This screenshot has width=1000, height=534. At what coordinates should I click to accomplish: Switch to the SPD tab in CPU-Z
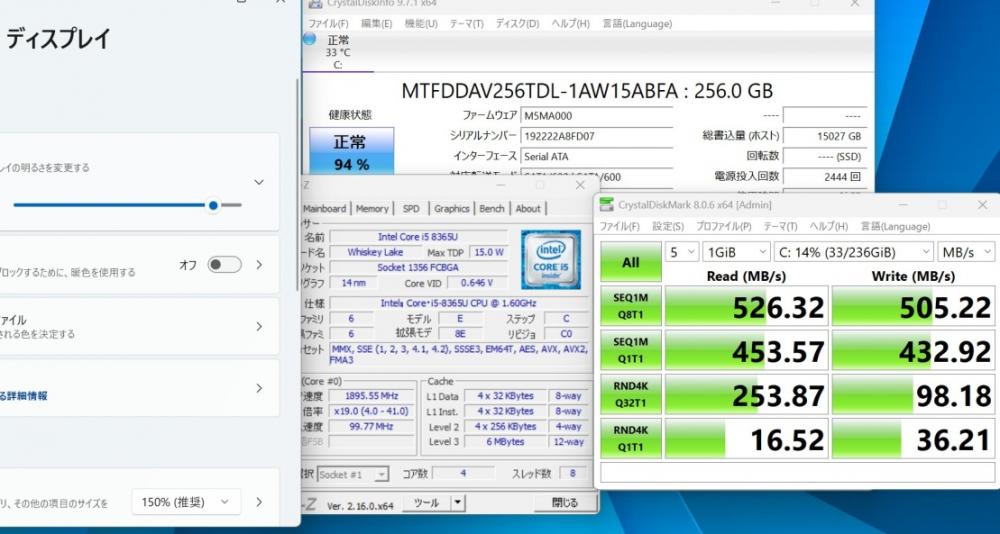(411, 209)
